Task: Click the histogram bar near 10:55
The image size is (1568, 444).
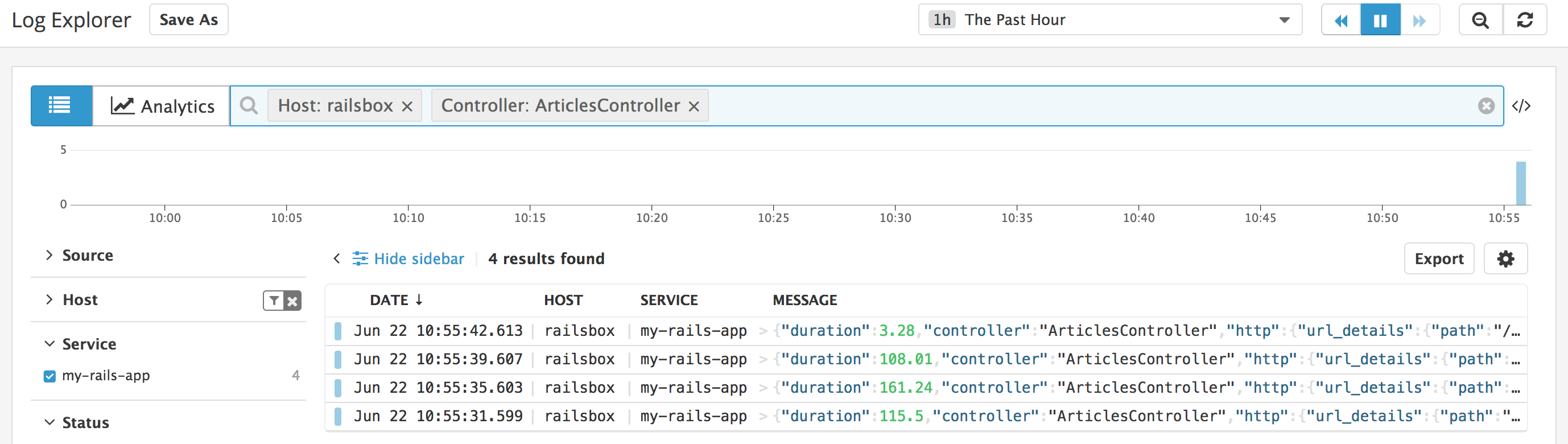Action: click(x=1521, y=183)
